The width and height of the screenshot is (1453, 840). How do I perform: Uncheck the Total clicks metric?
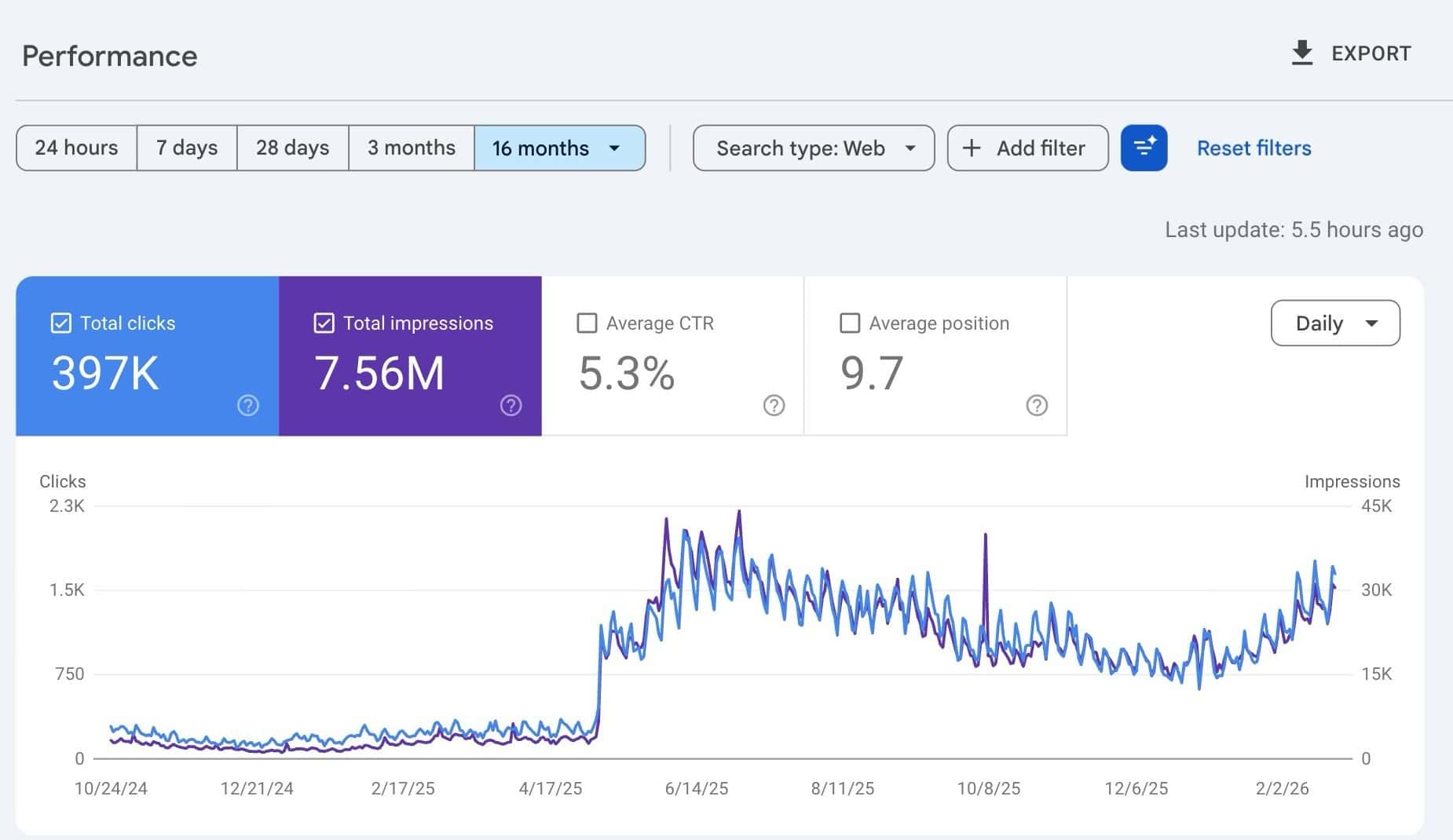(x=60, y=323)
